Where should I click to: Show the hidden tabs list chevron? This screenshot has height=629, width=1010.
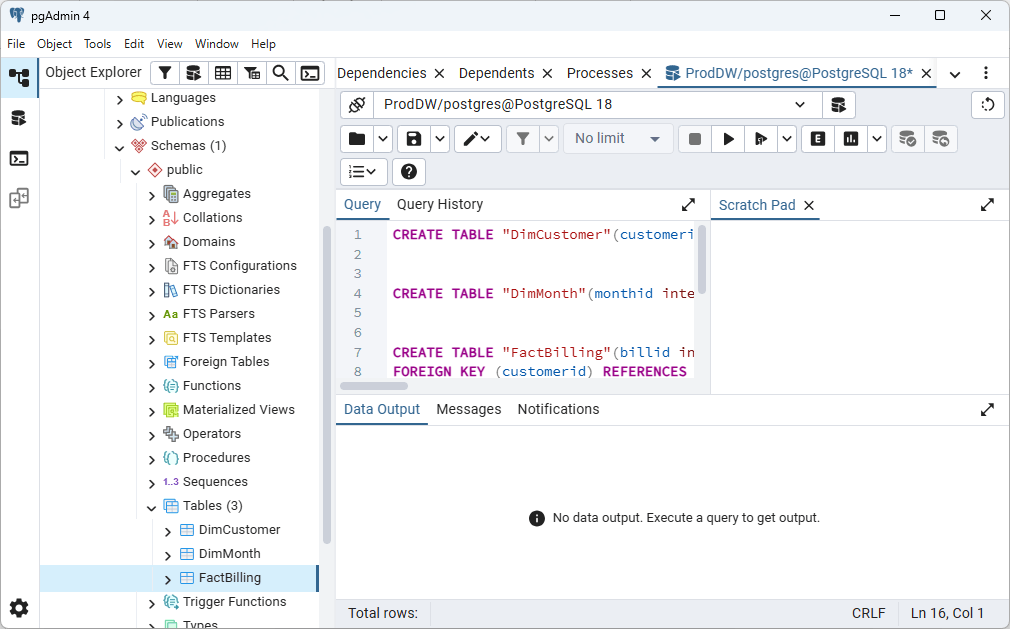(x=955, y=74)
